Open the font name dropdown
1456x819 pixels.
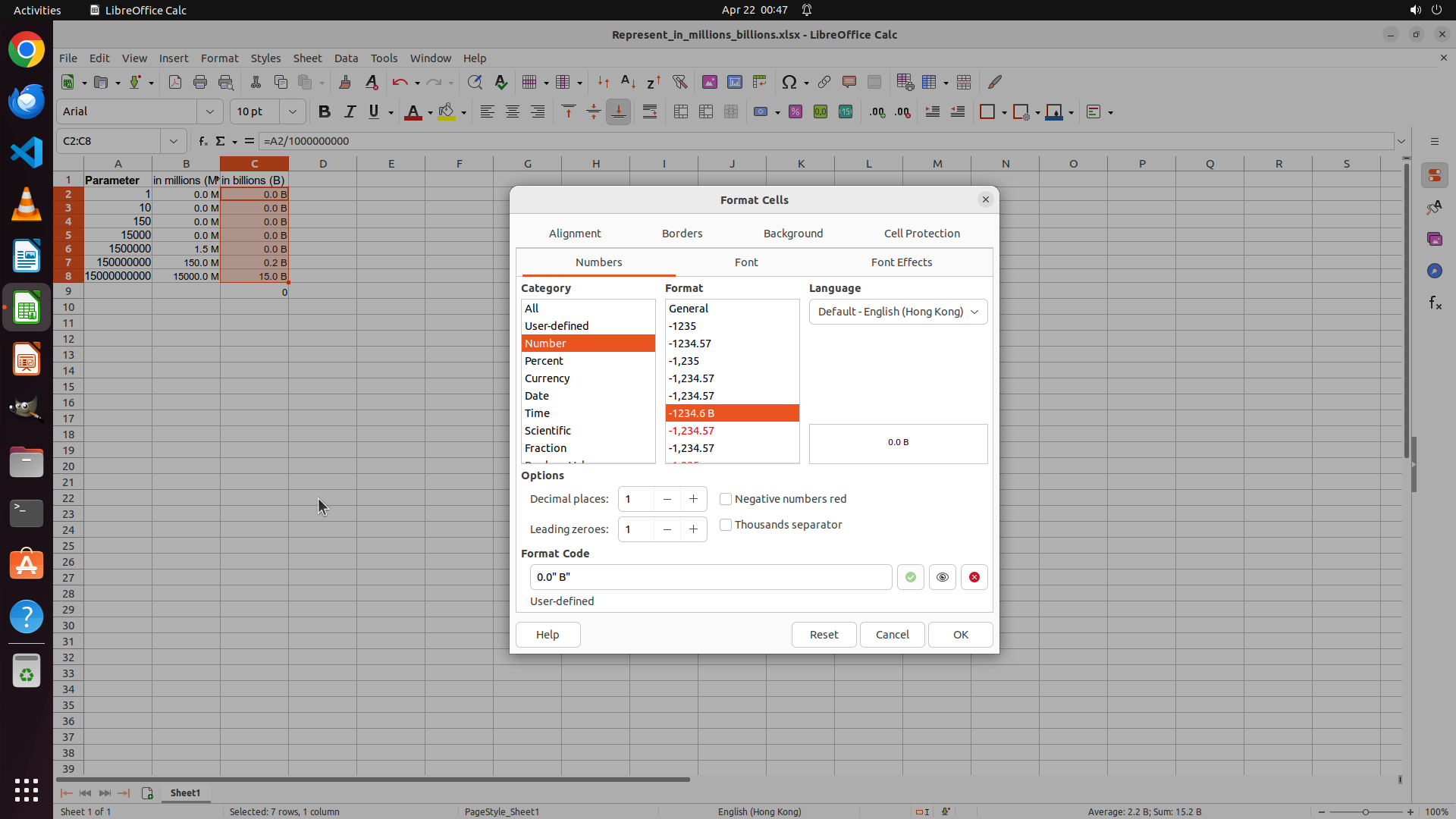point(210,111)
